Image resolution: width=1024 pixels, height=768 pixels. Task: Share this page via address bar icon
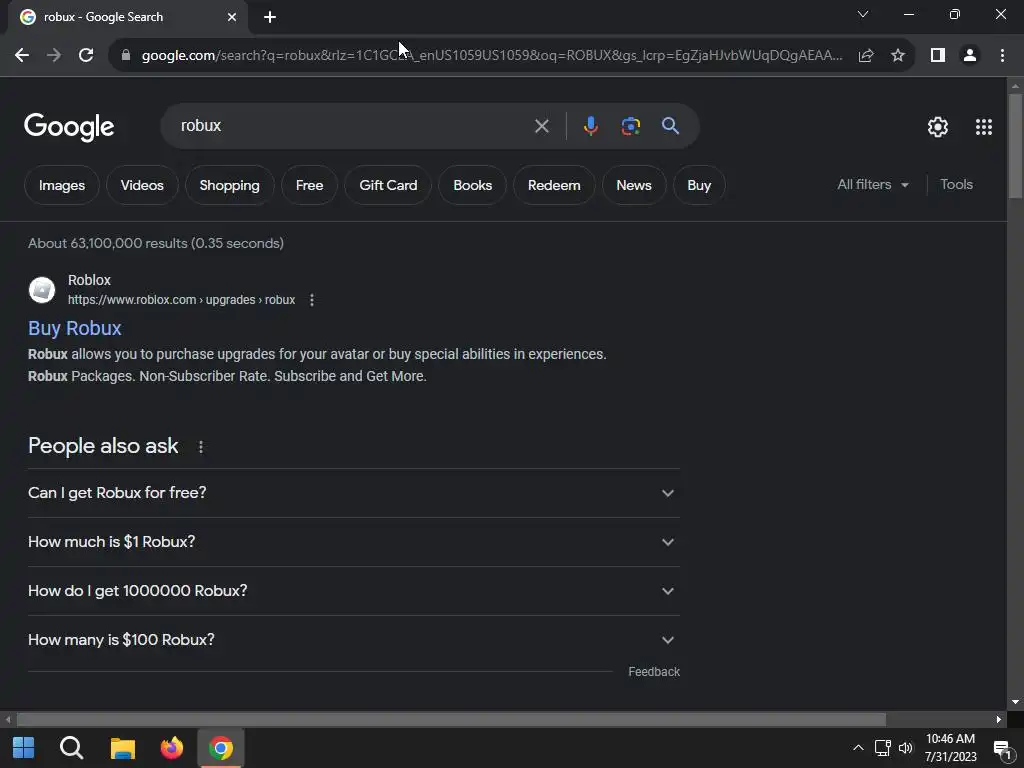tap(866, 56)
